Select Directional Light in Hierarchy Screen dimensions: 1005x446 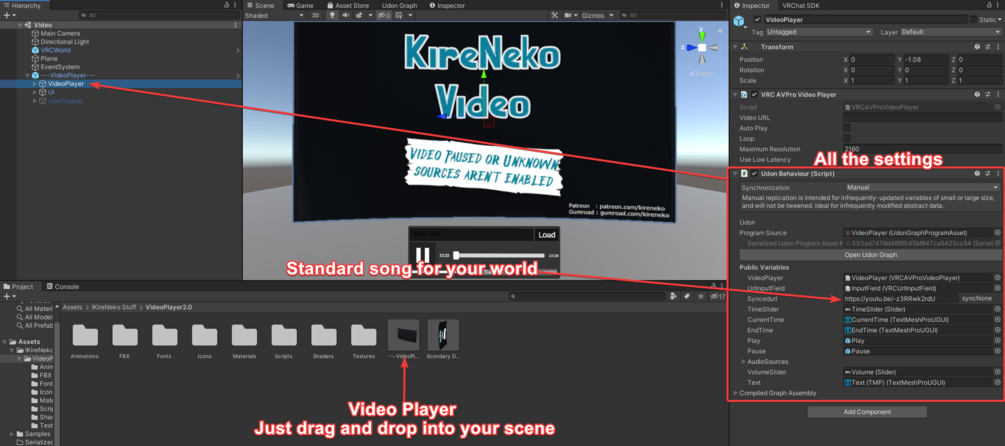pos(65,42)
